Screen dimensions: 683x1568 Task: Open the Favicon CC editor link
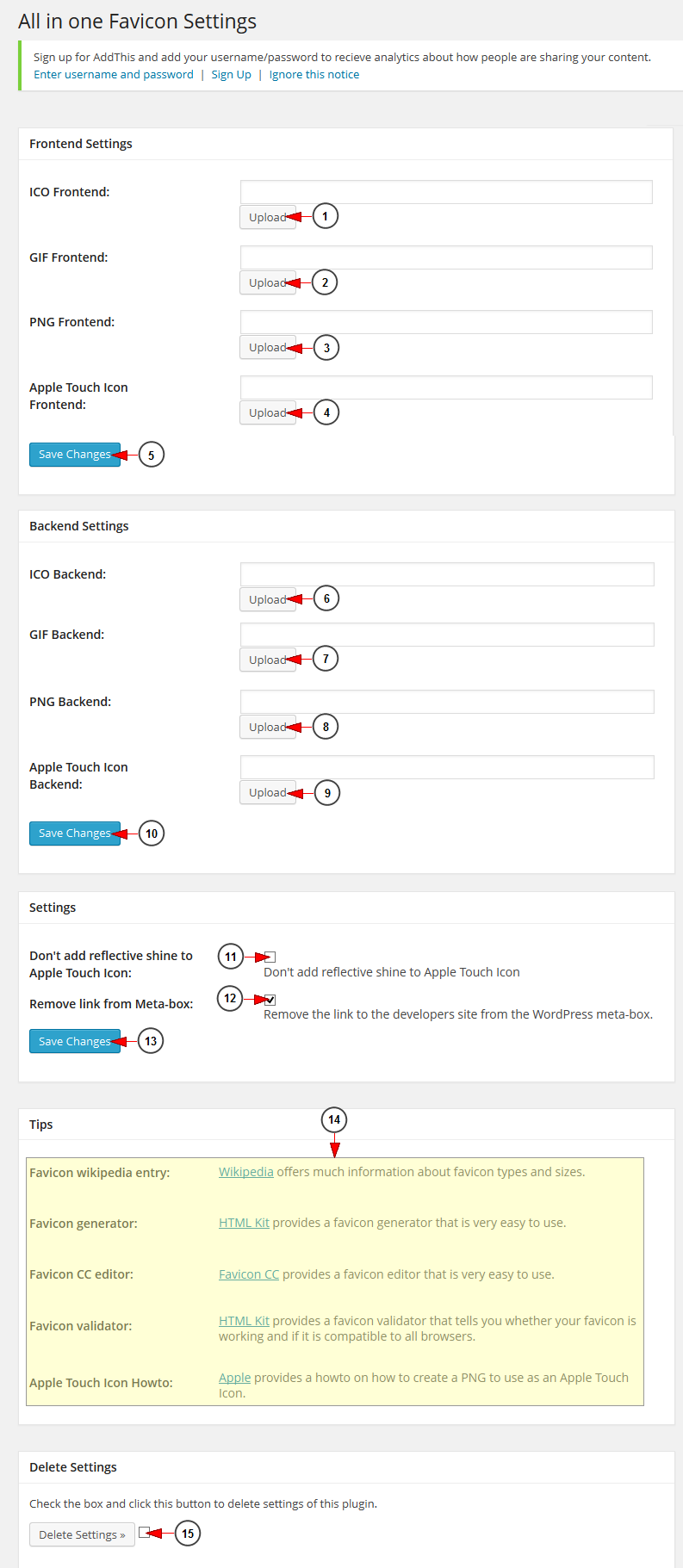click(x=249, y=1274)
